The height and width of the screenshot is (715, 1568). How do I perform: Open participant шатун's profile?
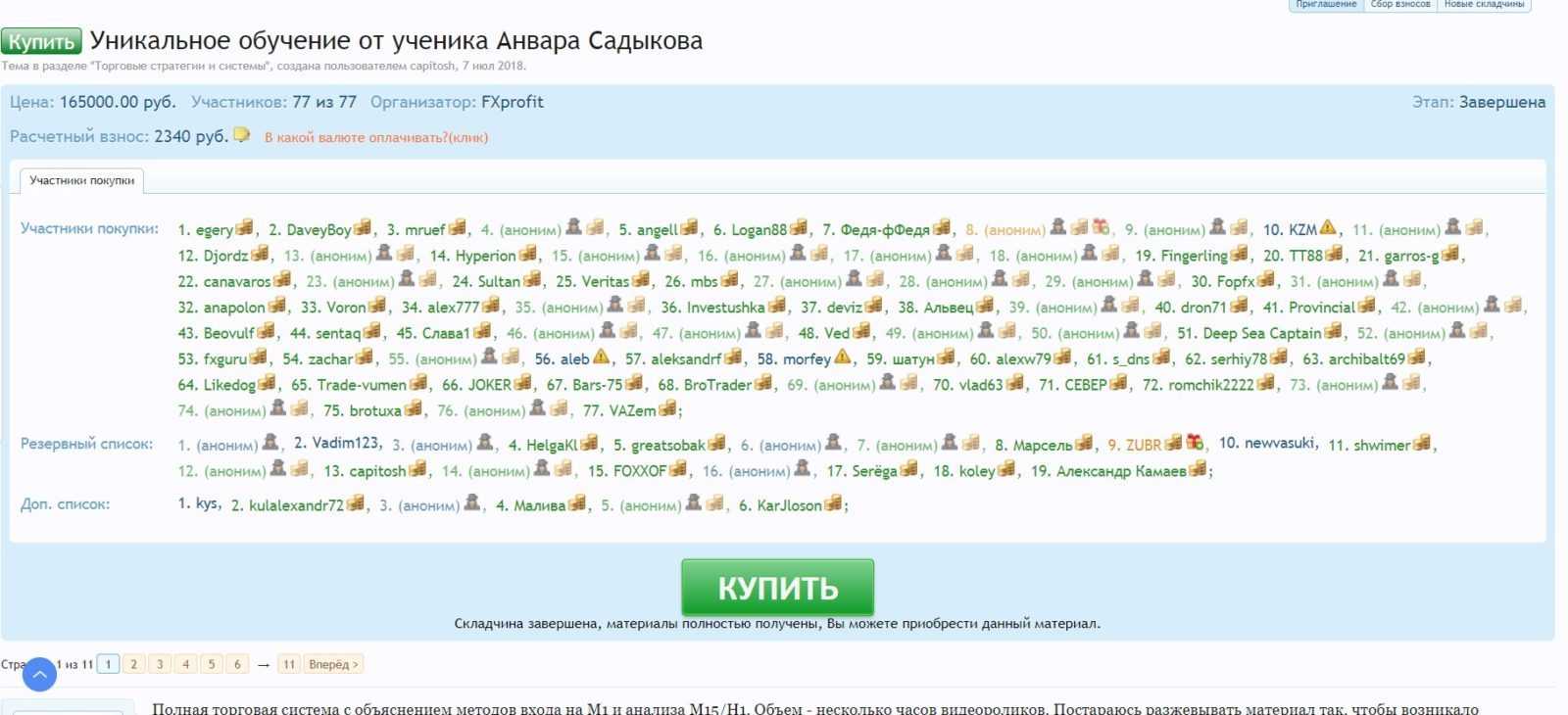tap(913, 359)
